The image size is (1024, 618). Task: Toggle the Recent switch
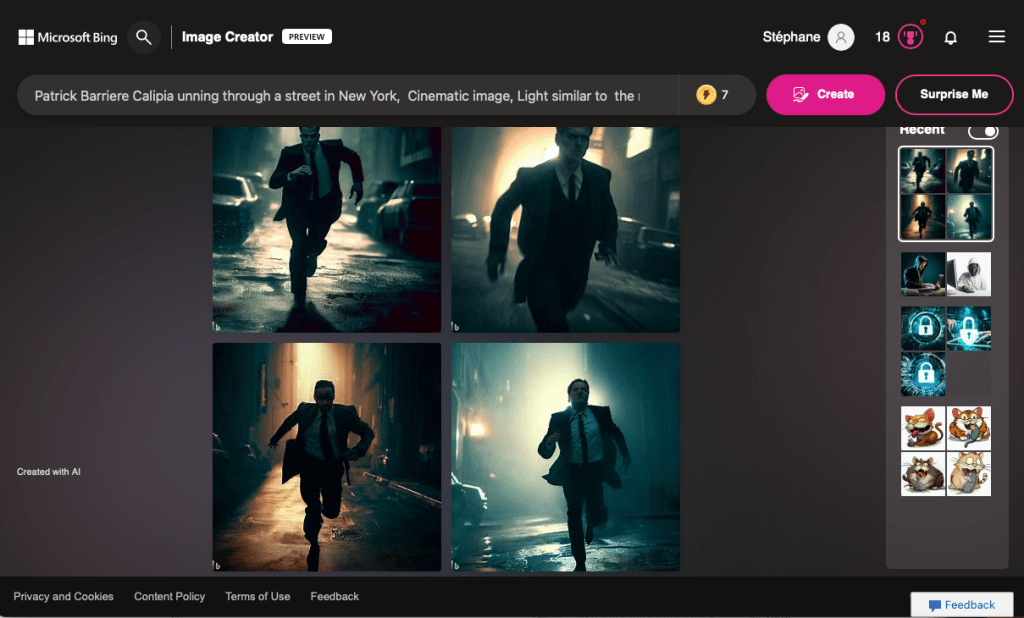pyautogui.click(x=983, y=131)
